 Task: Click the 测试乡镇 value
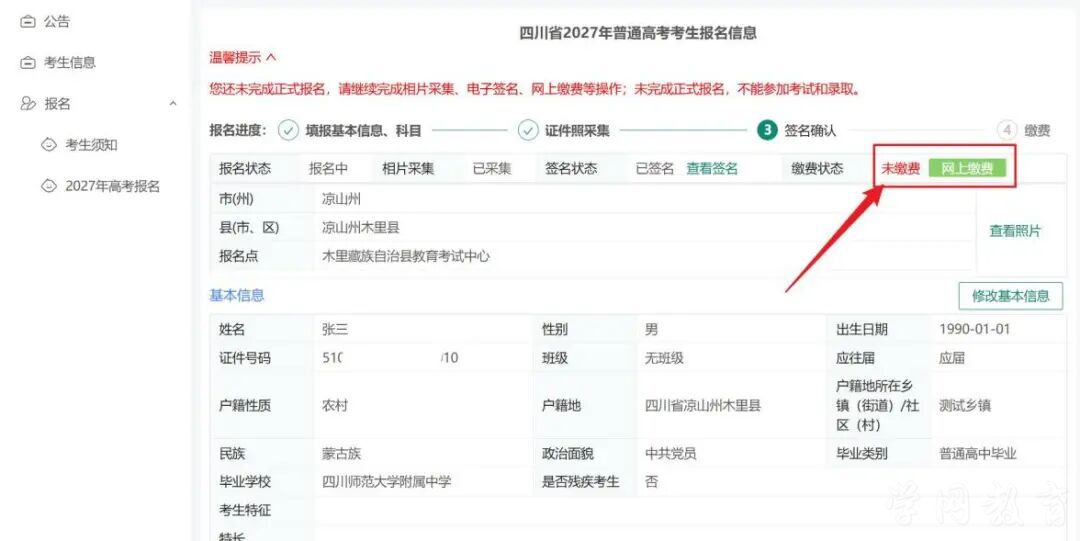tap(964, 405)
